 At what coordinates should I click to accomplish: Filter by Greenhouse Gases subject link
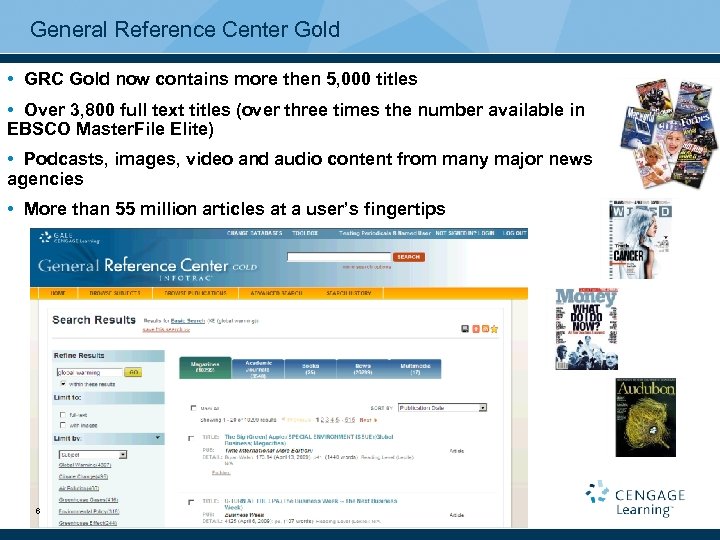(89, 500)
